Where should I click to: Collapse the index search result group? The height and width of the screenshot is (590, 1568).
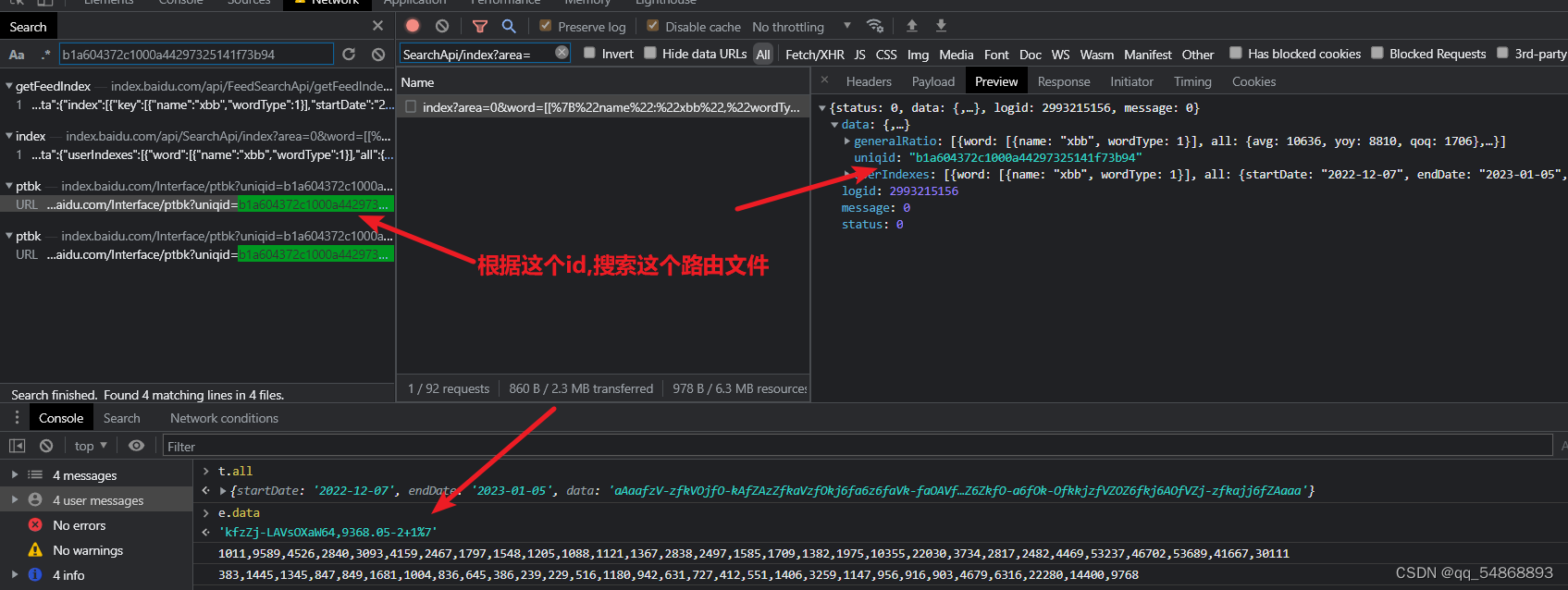[x=8, y=136]
